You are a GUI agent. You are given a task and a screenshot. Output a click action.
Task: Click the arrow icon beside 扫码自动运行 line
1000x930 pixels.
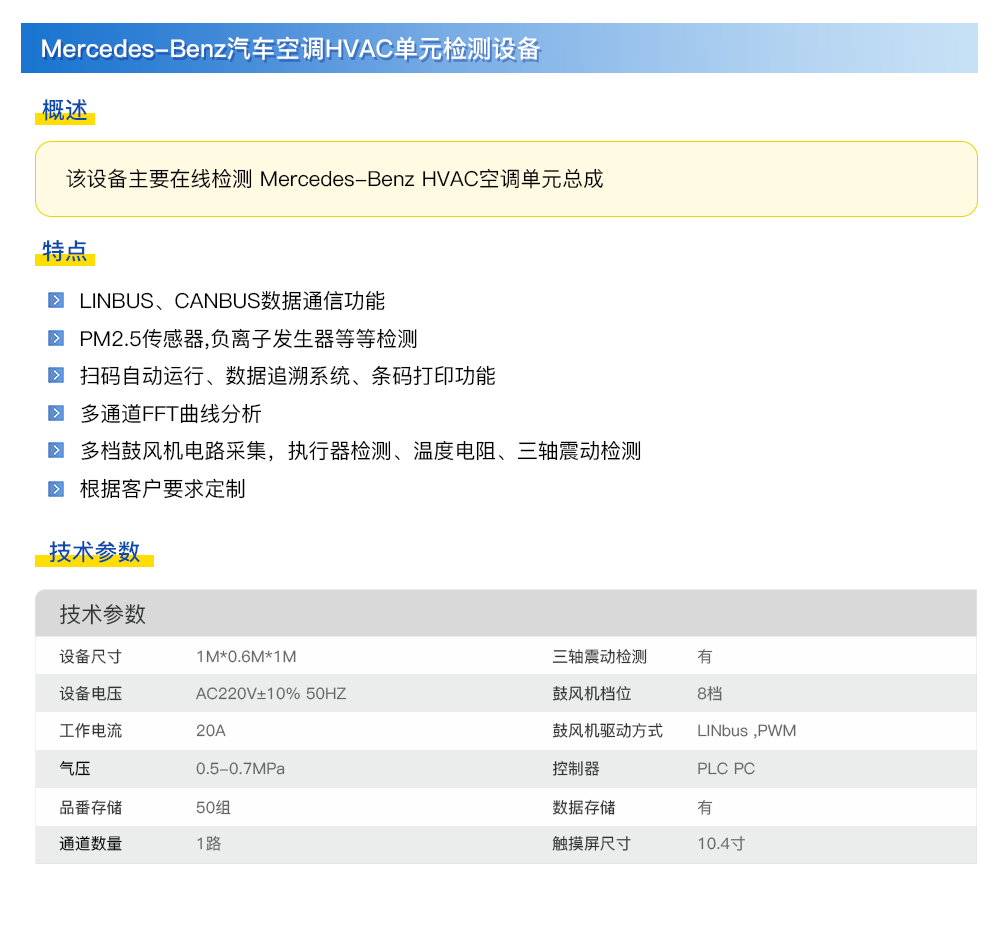[56, 376]
